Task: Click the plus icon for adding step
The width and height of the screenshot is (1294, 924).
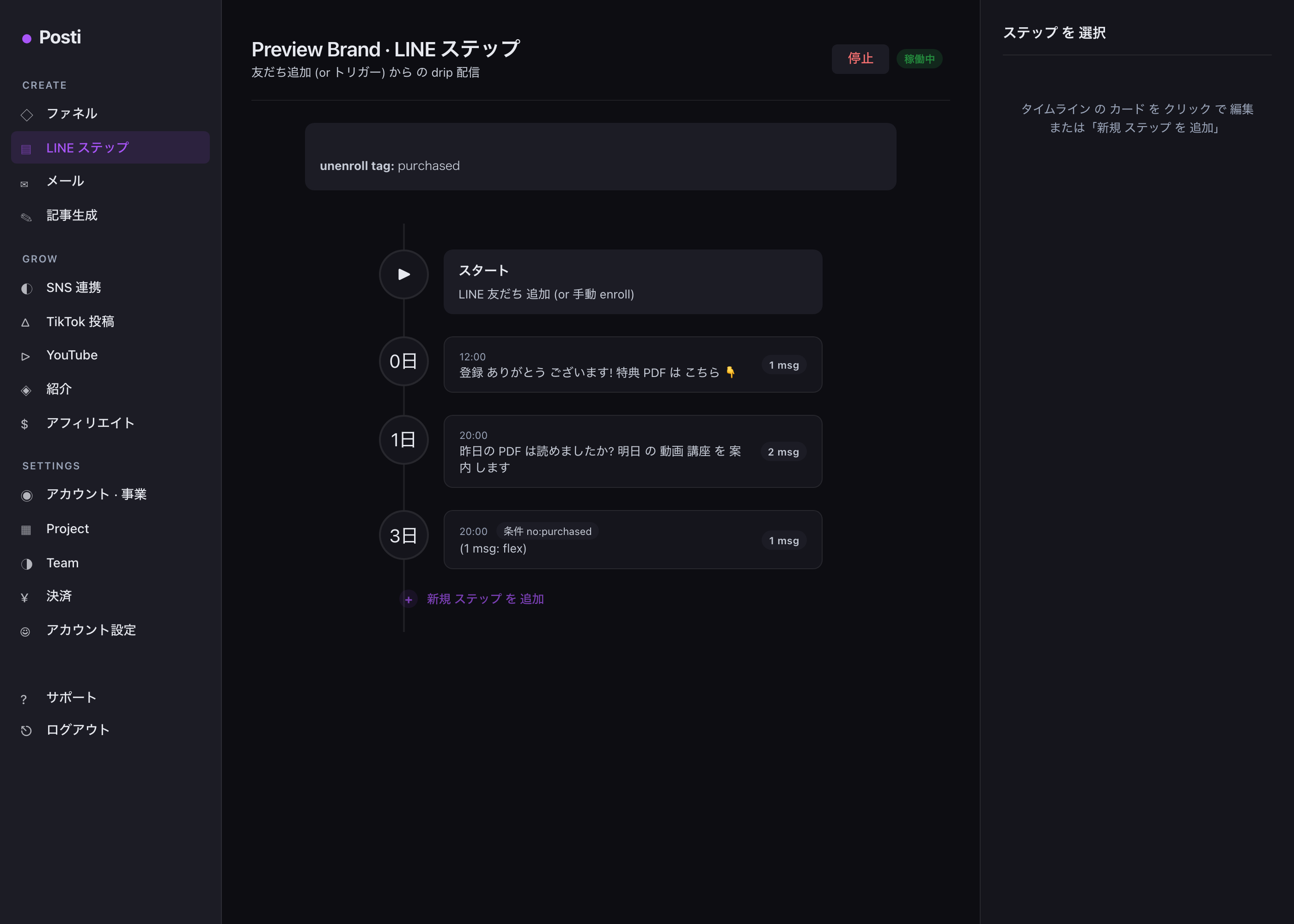Action: (x=409, y=600)
